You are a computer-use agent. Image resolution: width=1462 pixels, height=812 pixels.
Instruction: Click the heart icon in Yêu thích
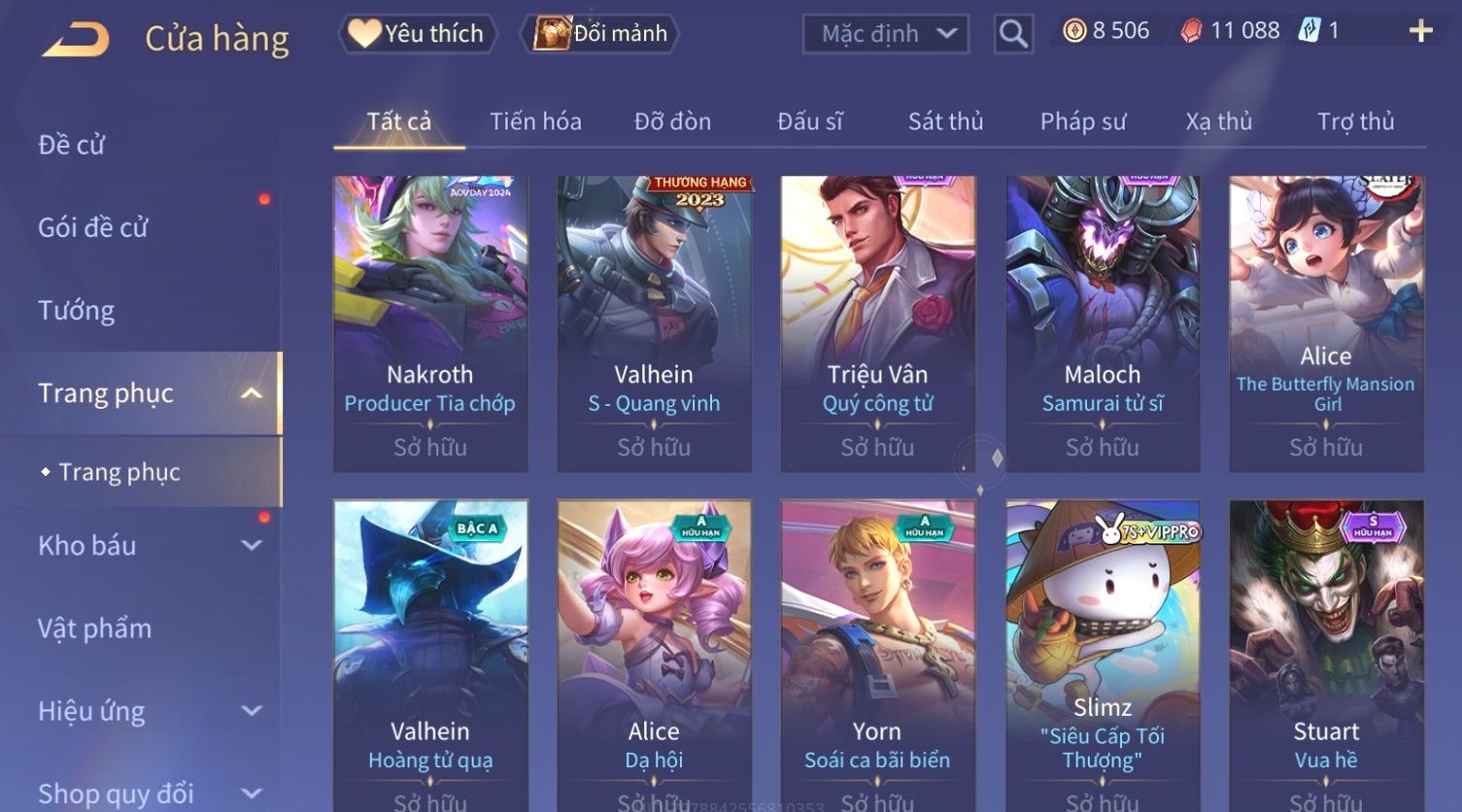click(x=364, y=33)
